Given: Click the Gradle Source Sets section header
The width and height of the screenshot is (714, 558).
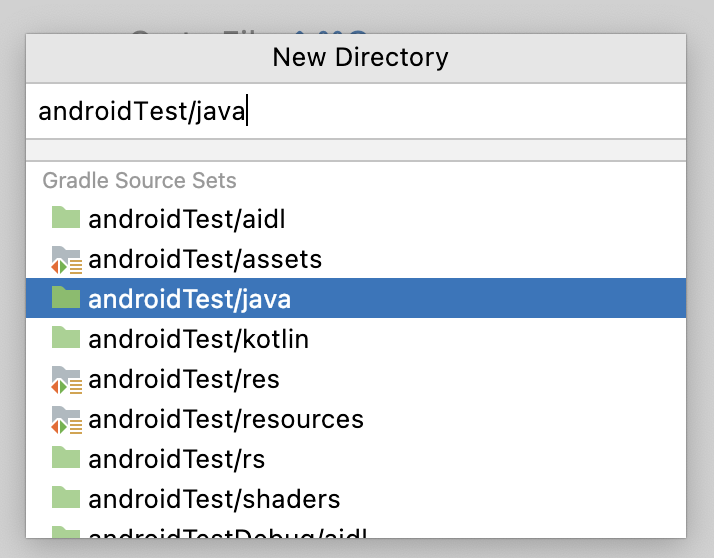Looking at the screenshot, I should click(139, 181).
